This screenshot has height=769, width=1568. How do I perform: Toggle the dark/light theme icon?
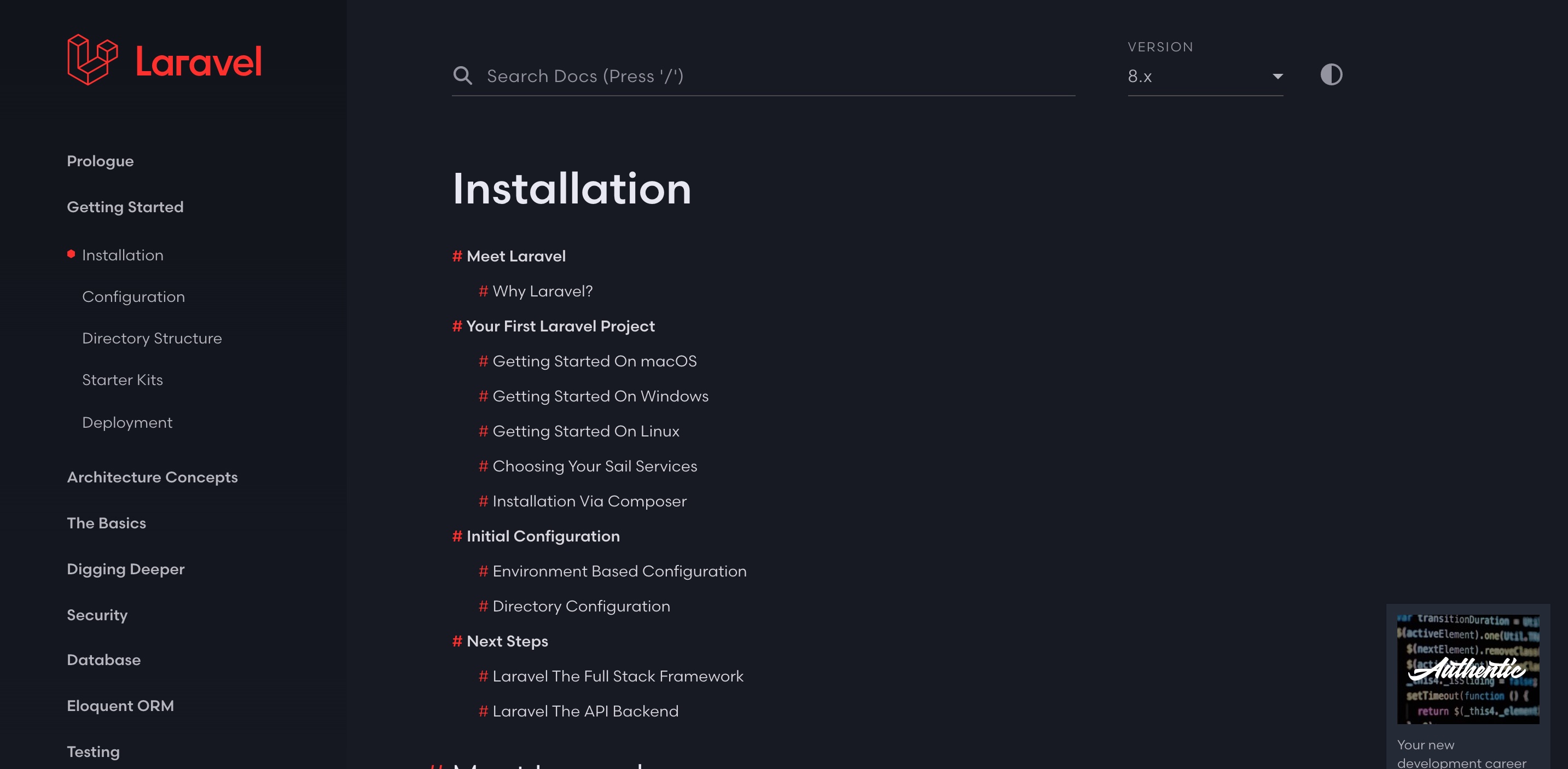coord(1331,75)
